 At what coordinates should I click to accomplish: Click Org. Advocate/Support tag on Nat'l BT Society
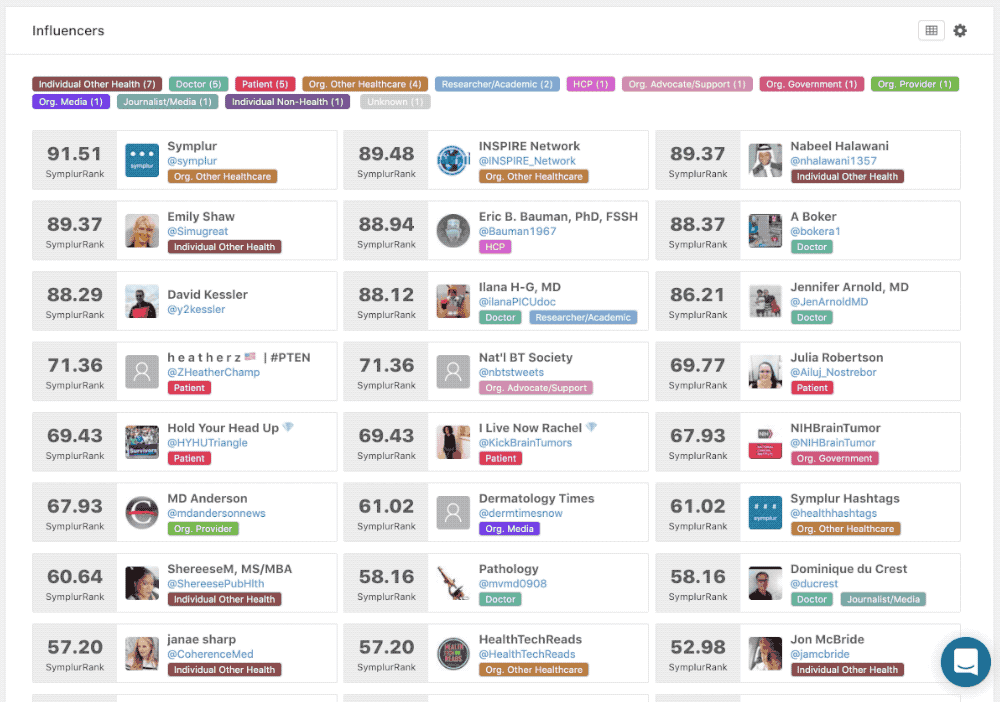pyautogui.click(x=536, y=388)
